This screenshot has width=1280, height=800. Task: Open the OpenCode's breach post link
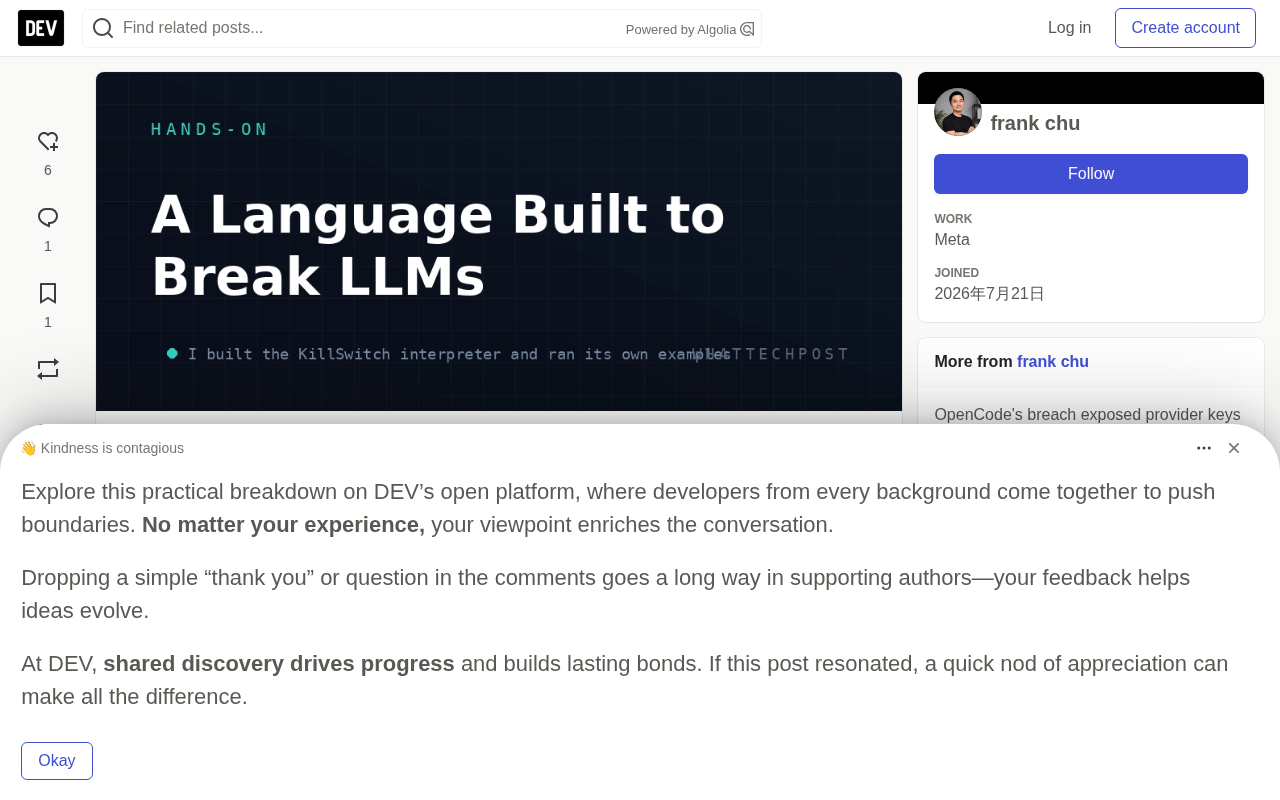(1087, 414)
